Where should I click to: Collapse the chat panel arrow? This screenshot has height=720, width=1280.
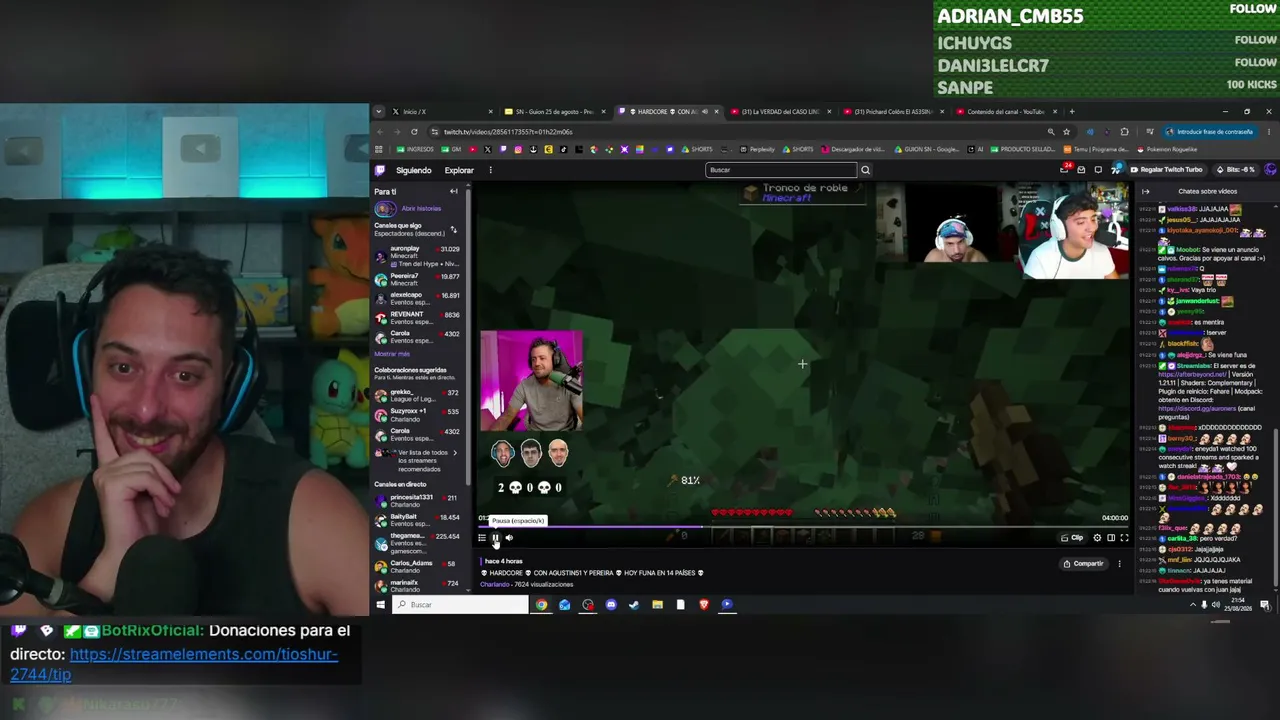[1146, 191]
